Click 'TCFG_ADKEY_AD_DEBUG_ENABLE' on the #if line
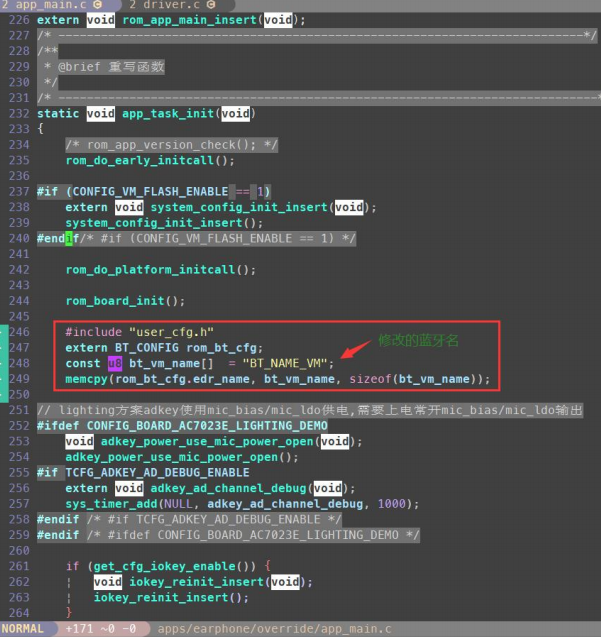This screenshot has width=601, height=637. coord(157,472)
